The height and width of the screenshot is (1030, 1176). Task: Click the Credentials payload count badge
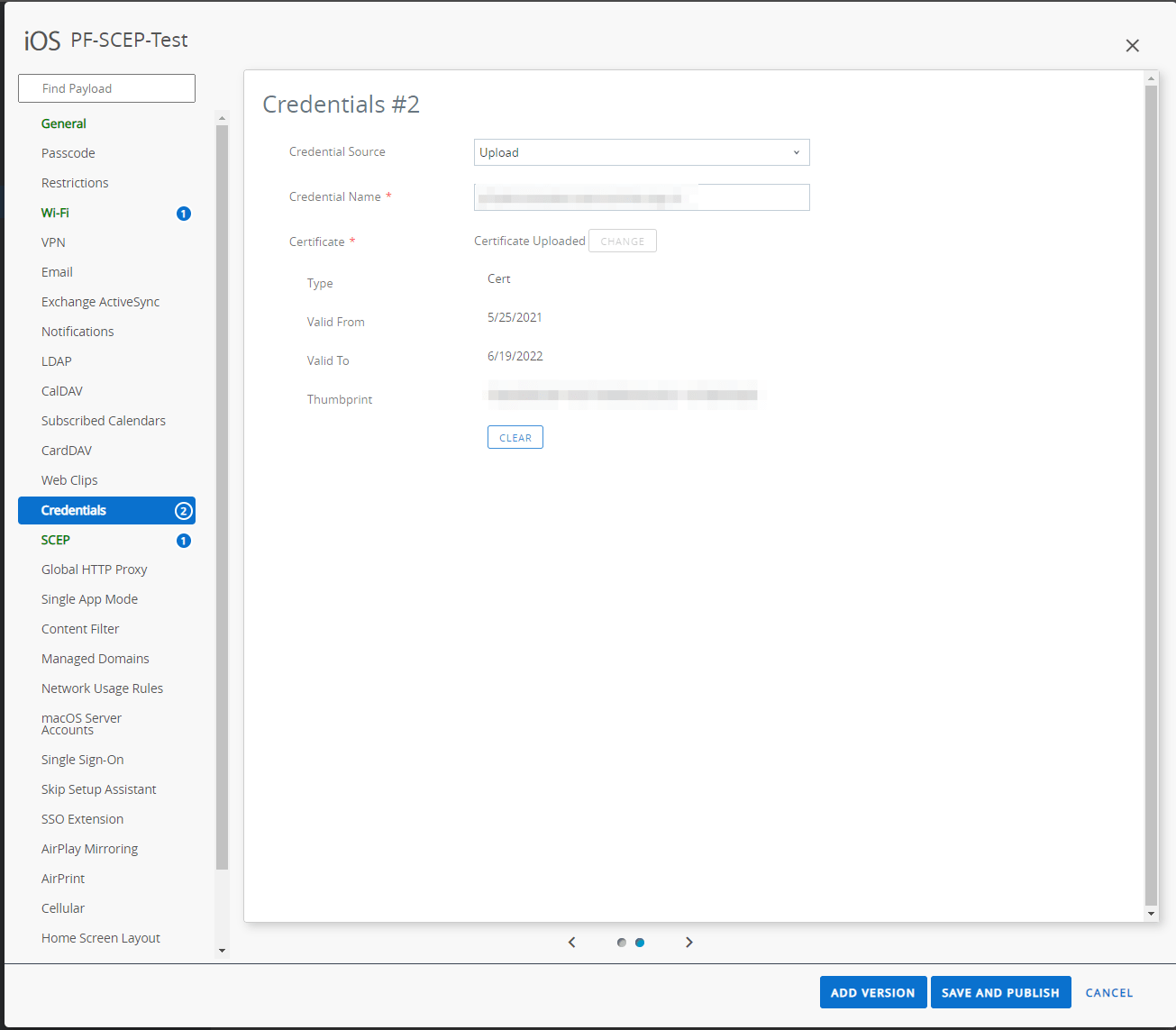(x=183, y=510)
